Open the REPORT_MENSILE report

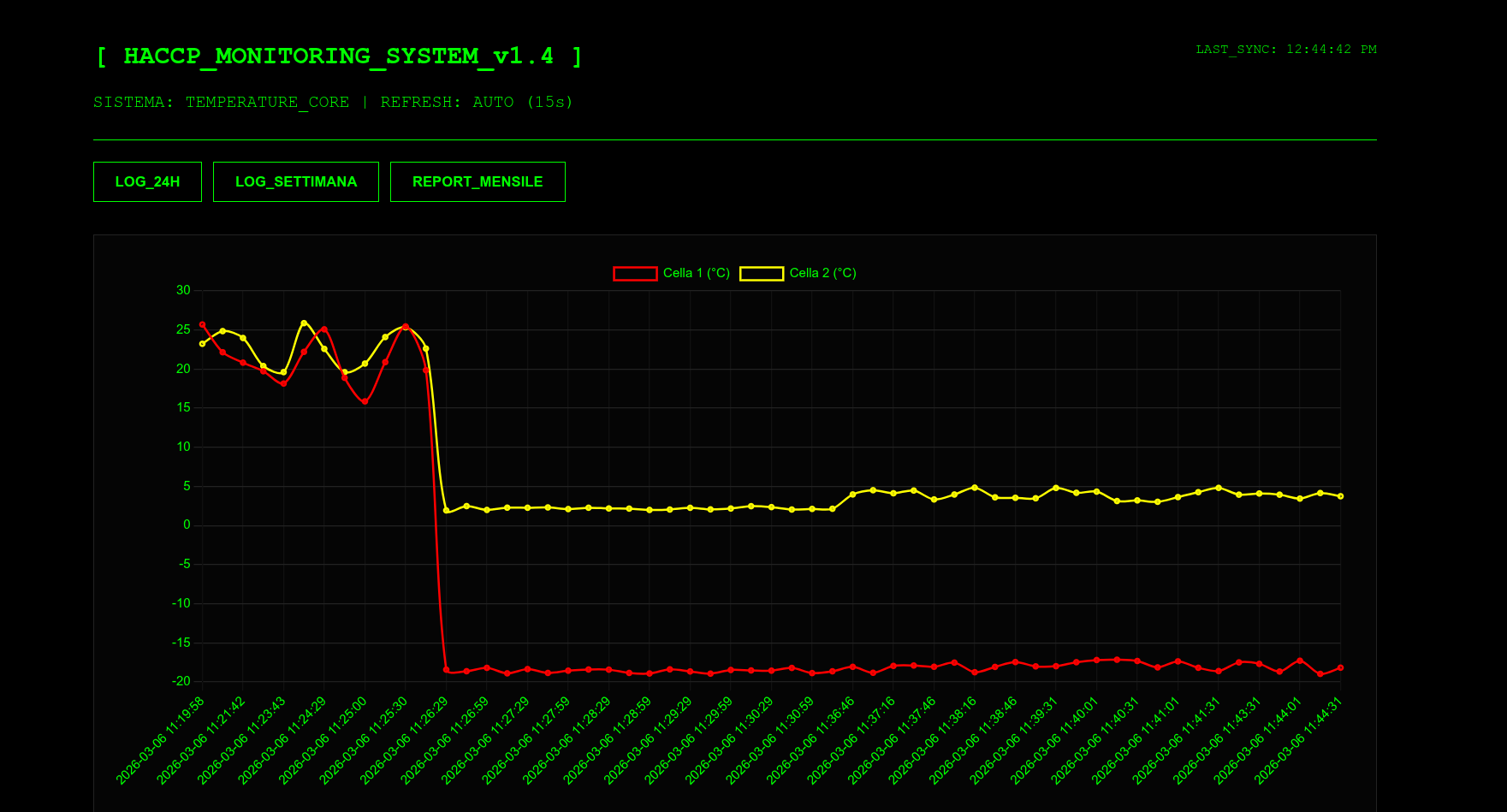478,181
